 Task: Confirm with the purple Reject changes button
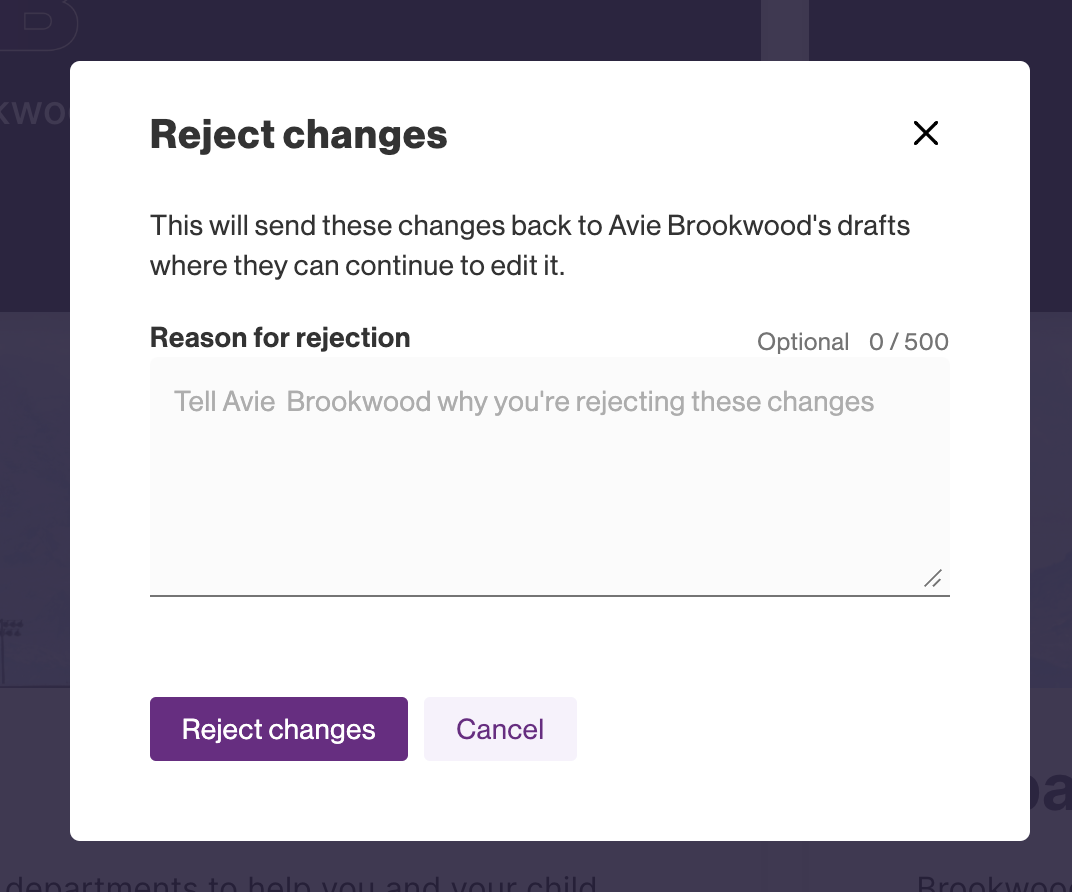(279, 729)
